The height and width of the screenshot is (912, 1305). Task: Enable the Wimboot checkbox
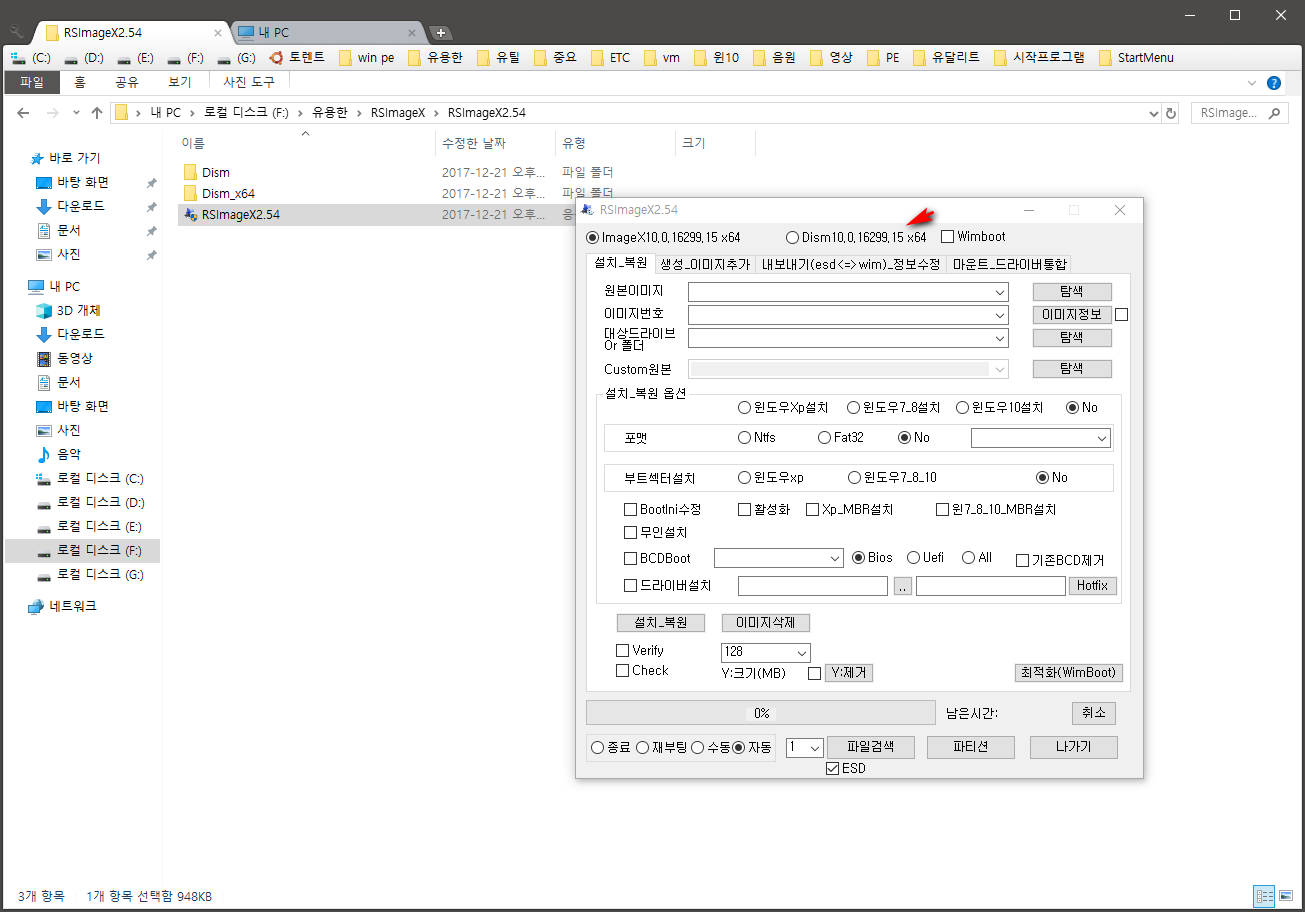click(x=948, y=237)
